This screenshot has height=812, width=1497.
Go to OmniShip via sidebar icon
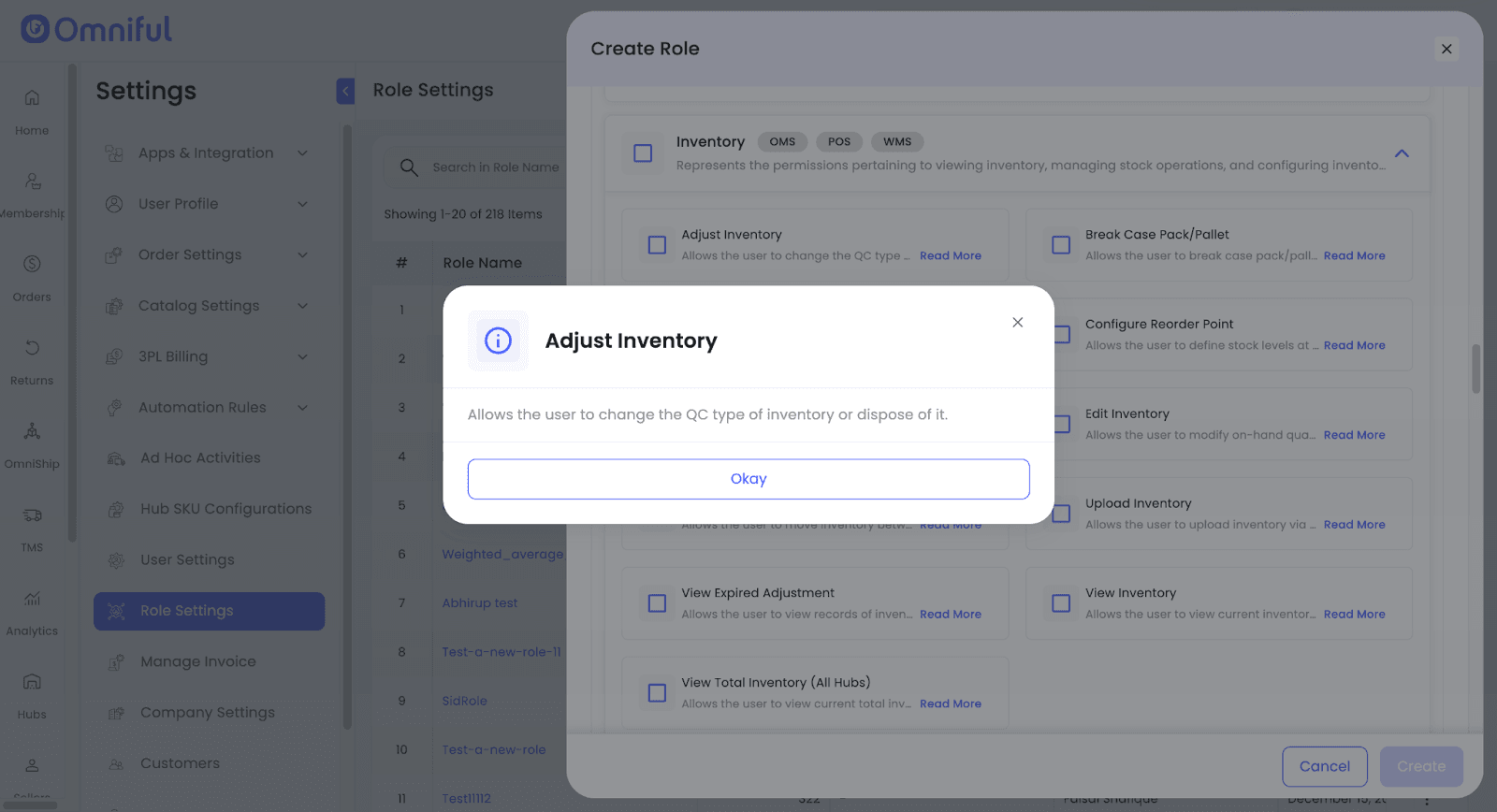32,431
